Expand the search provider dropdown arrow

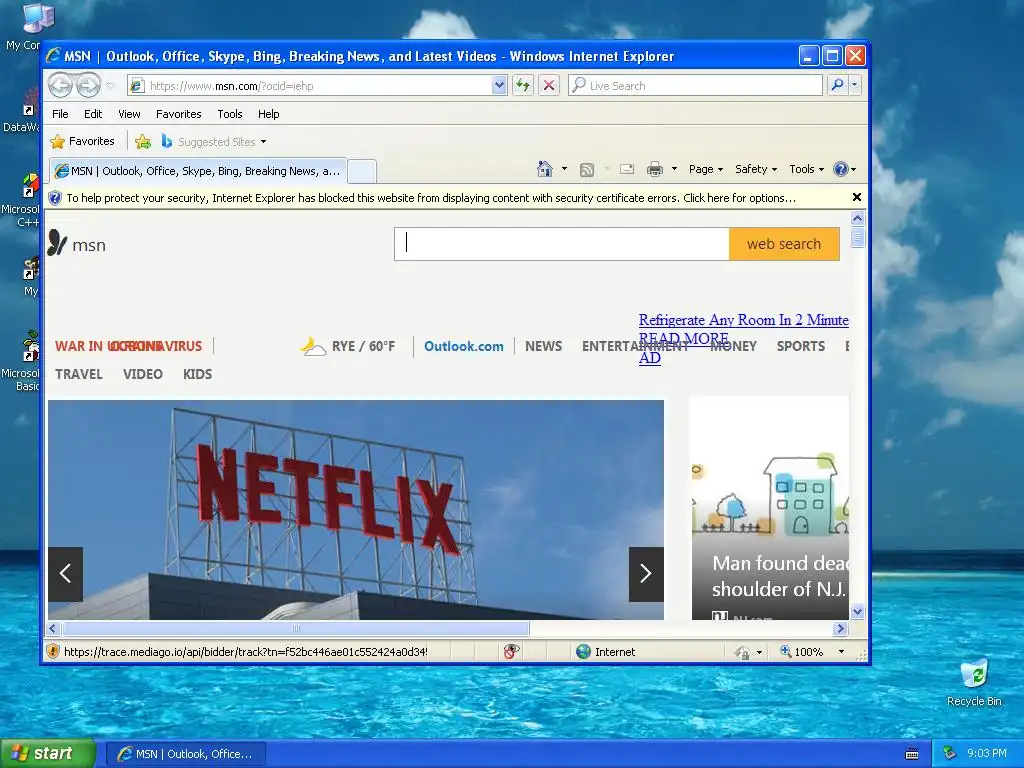tap(854, 85)
